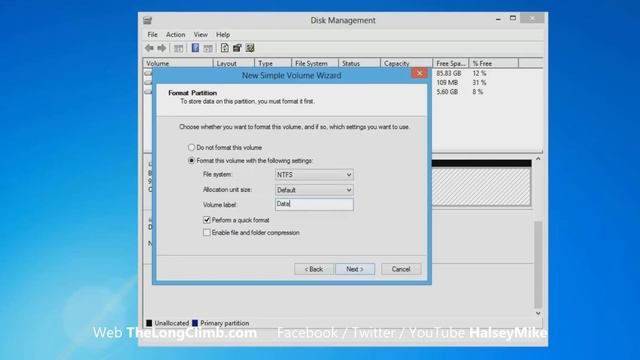The width and height of the screenshot is (640, 360).
Task: Click the scroll up arrow of disk pane
Action: pyautogui.click(x=538, y=158)
